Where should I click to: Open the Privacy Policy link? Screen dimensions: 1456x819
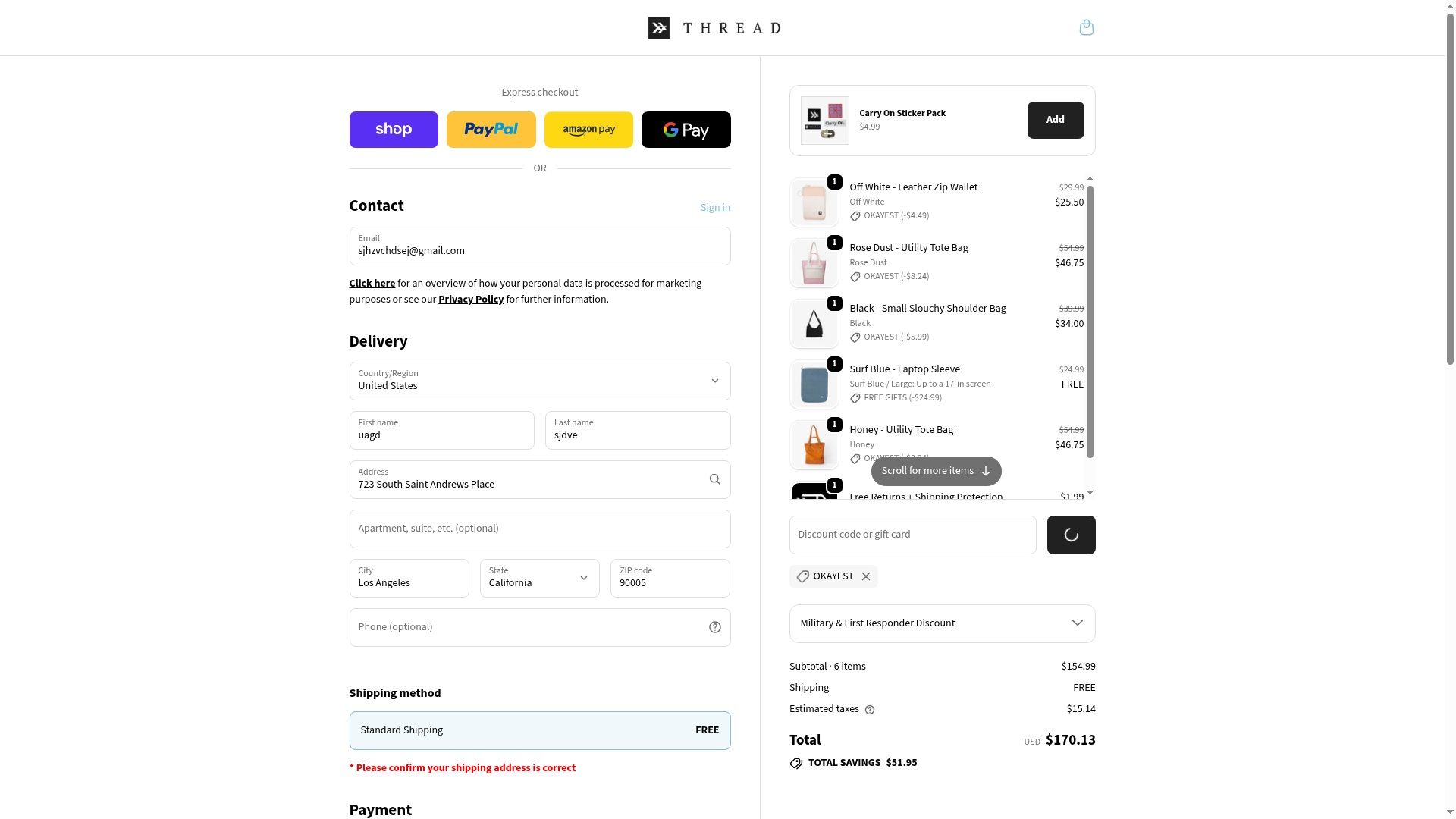click(471, 300)
